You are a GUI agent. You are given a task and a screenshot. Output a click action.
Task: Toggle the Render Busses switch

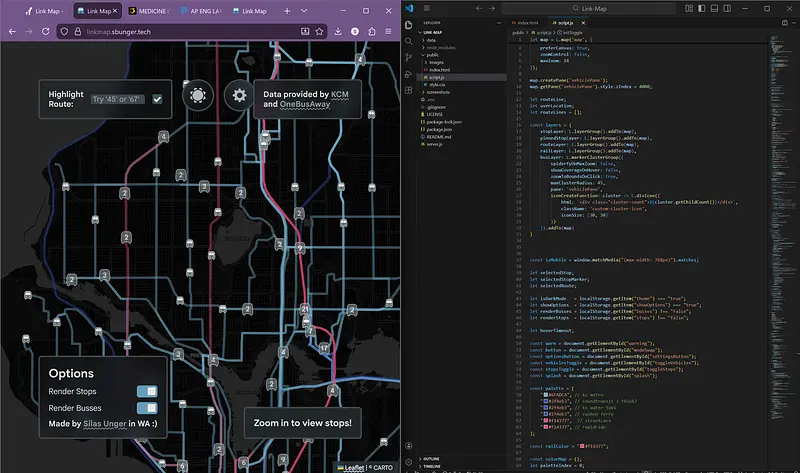click(147, 408)
